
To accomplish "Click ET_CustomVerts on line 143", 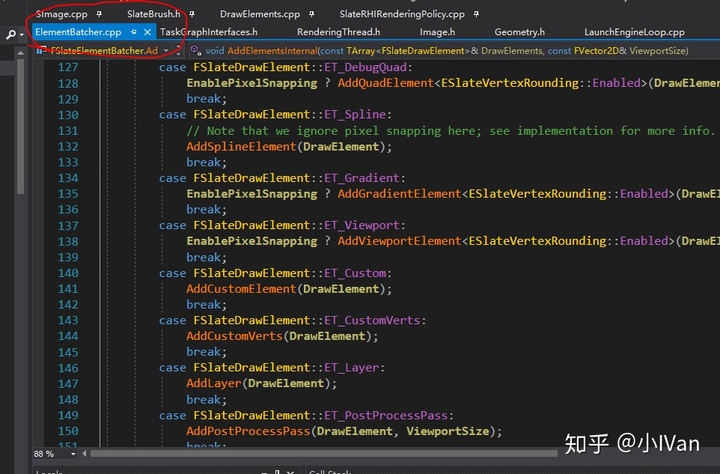I will click(372, 320).
